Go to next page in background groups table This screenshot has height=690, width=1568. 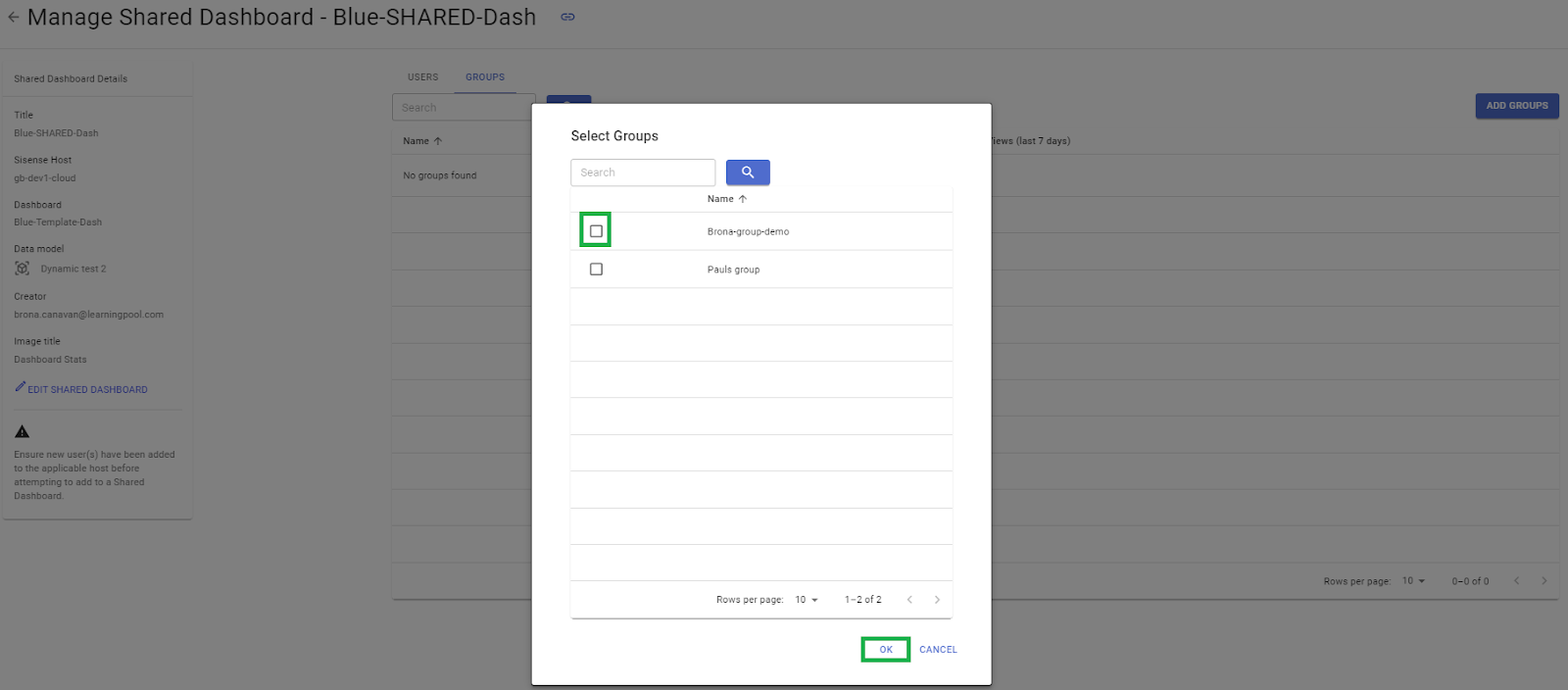click(x=1543, y=581)
